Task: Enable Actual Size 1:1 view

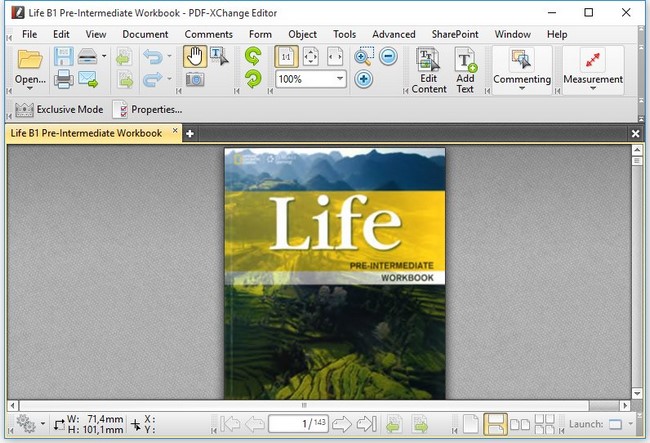Action: tap(286, 57)
